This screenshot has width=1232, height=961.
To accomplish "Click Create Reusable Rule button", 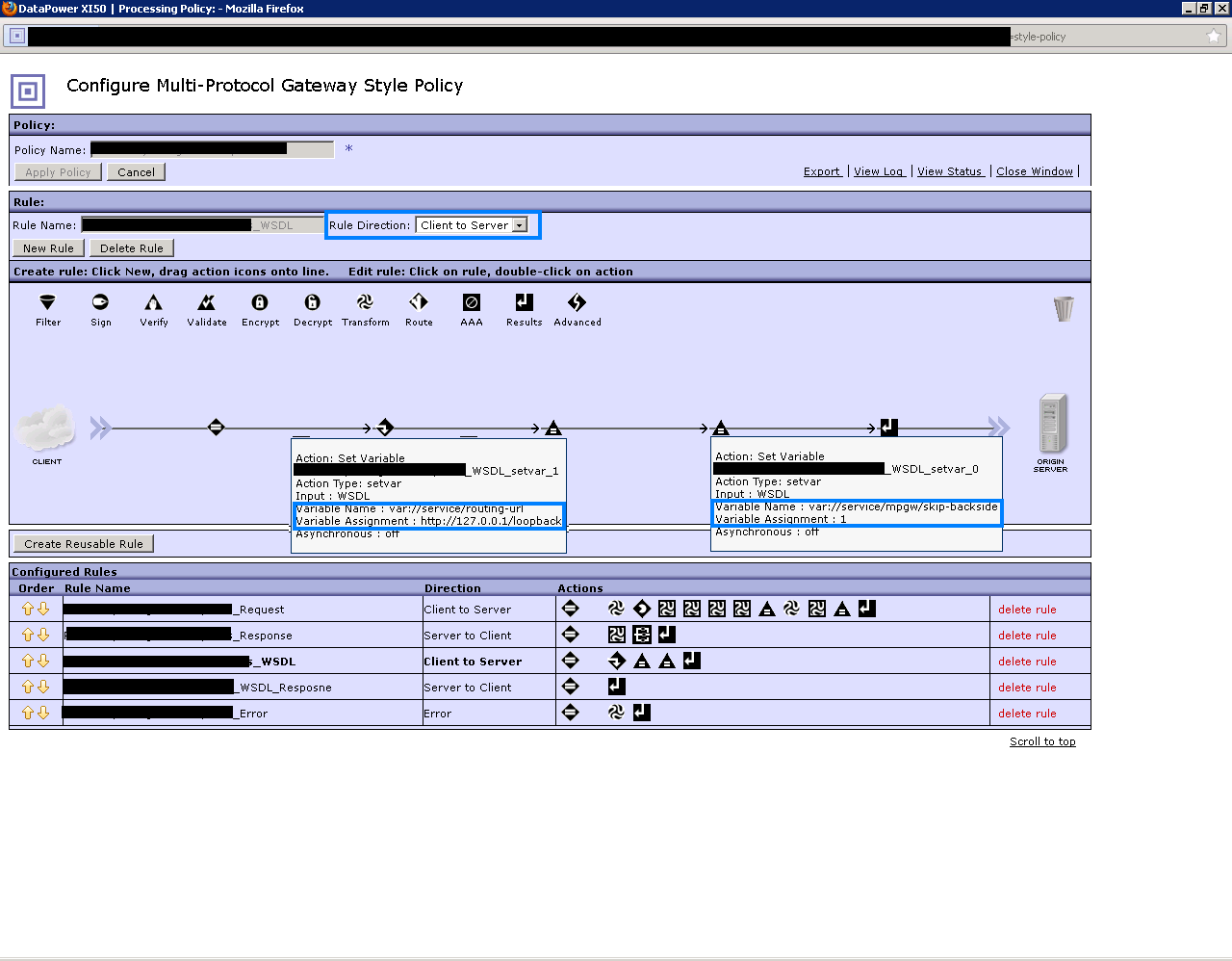I will [84, 544].
